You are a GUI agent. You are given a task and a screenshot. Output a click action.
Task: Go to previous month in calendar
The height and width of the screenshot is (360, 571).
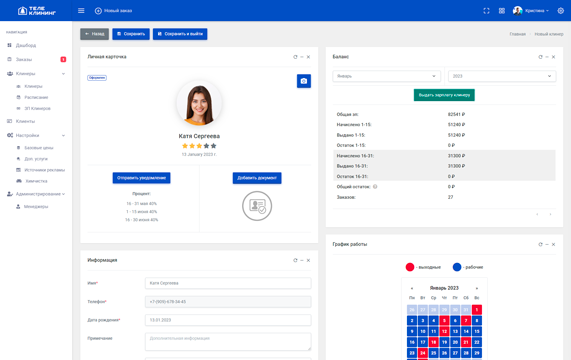412,288
